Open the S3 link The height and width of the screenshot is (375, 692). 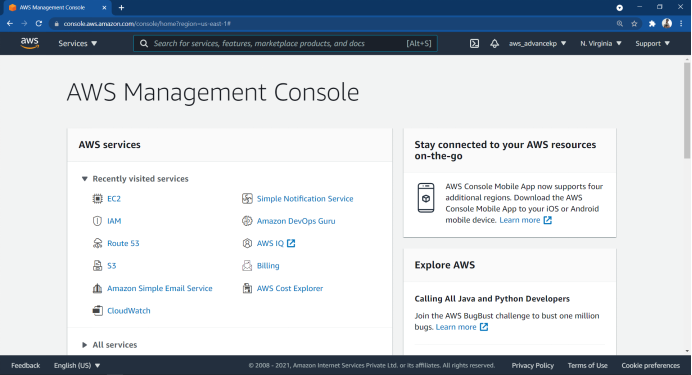(x=112, y=266)
